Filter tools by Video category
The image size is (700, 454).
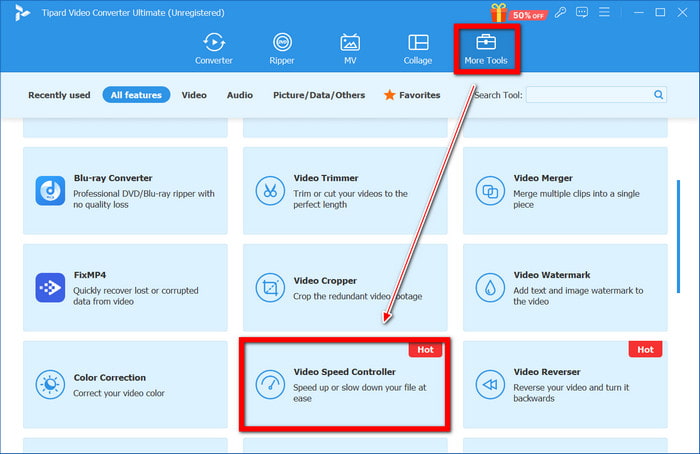pos(194,95)
